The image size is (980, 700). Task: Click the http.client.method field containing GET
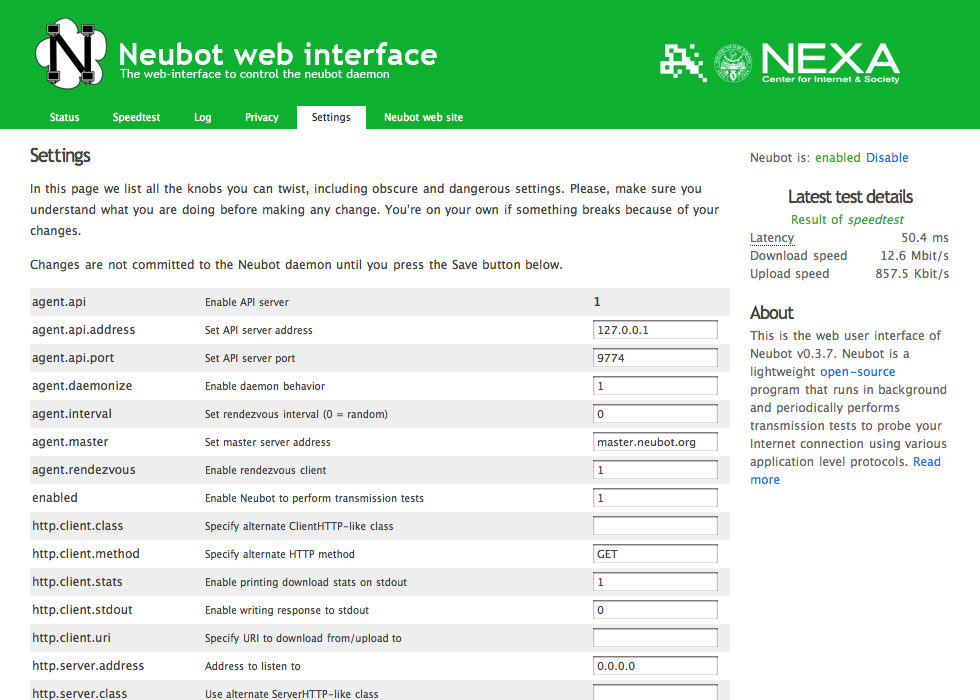pos(654,553)
